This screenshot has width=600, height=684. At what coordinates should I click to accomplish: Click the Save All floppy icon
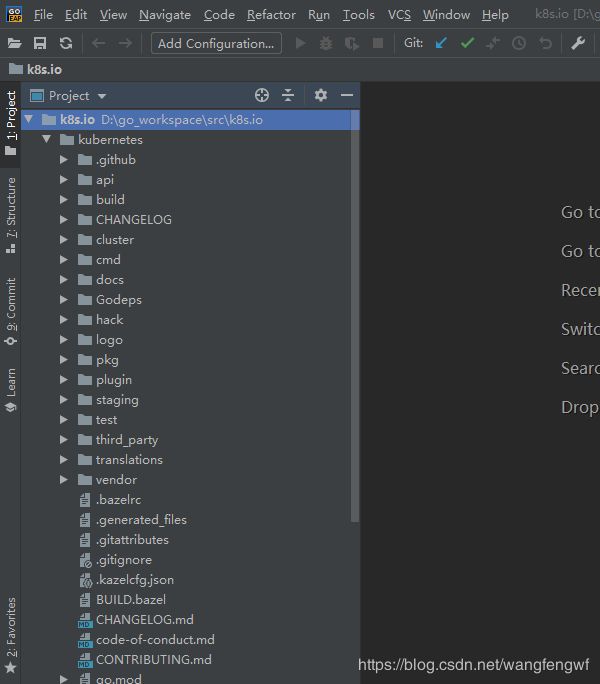[40, 43]
